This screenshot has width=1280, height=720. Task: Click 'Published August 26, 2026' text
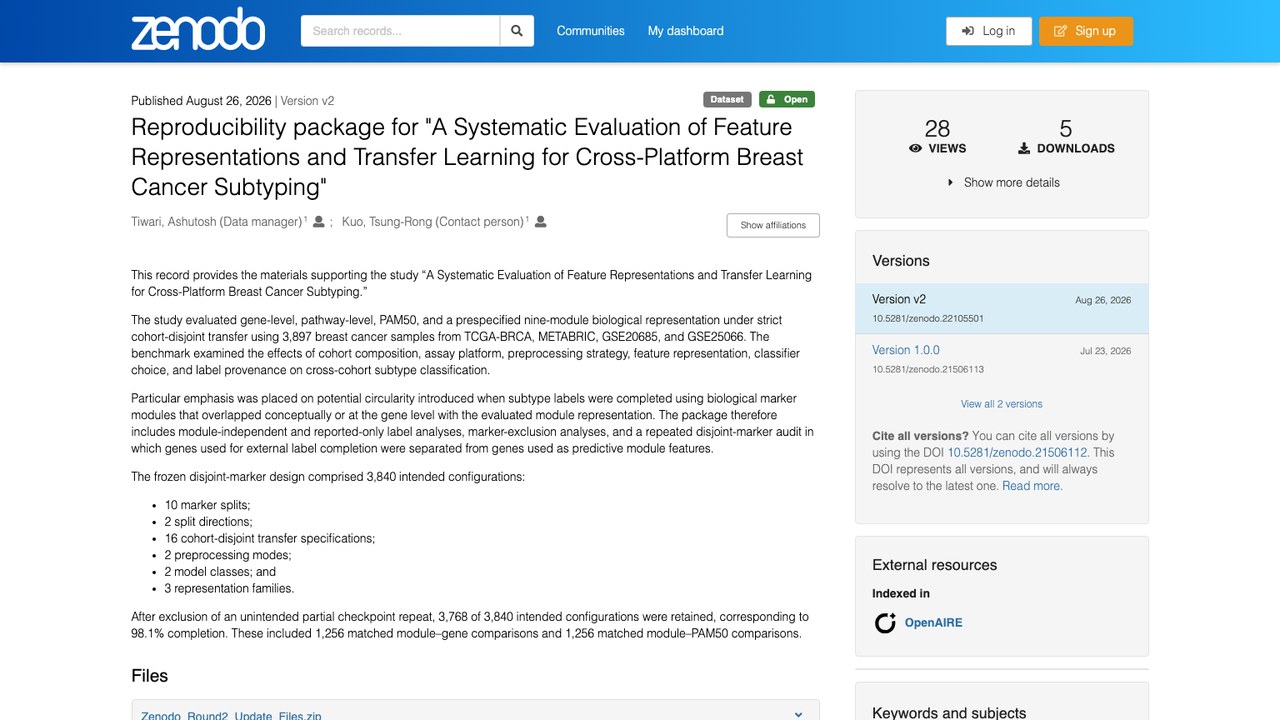[x=201, y=101]
